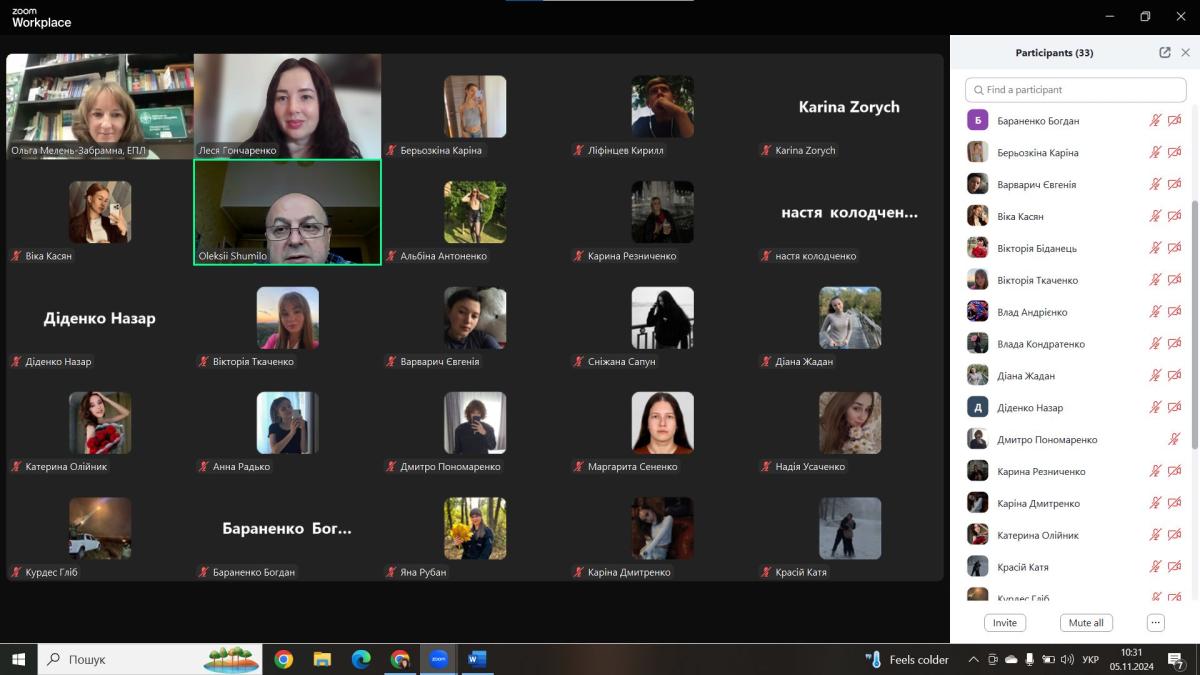Select Вікторія Біданець in participants list

[1036, 249]
